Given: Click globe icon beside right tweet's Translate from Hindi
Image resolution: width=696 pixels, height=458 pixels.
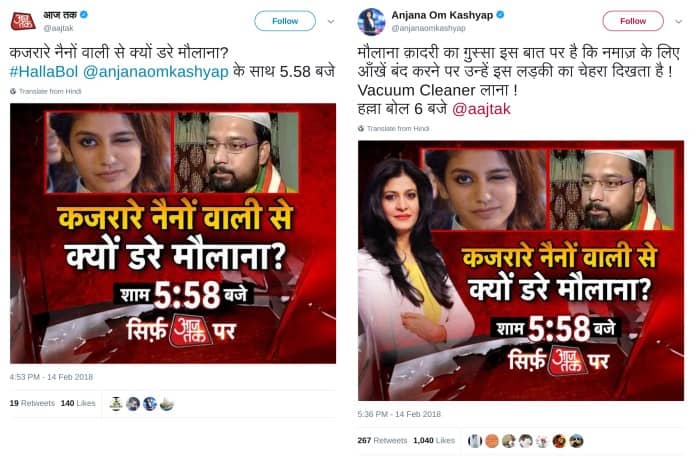Looking at the screenshot, I should [x=361, y=129].
